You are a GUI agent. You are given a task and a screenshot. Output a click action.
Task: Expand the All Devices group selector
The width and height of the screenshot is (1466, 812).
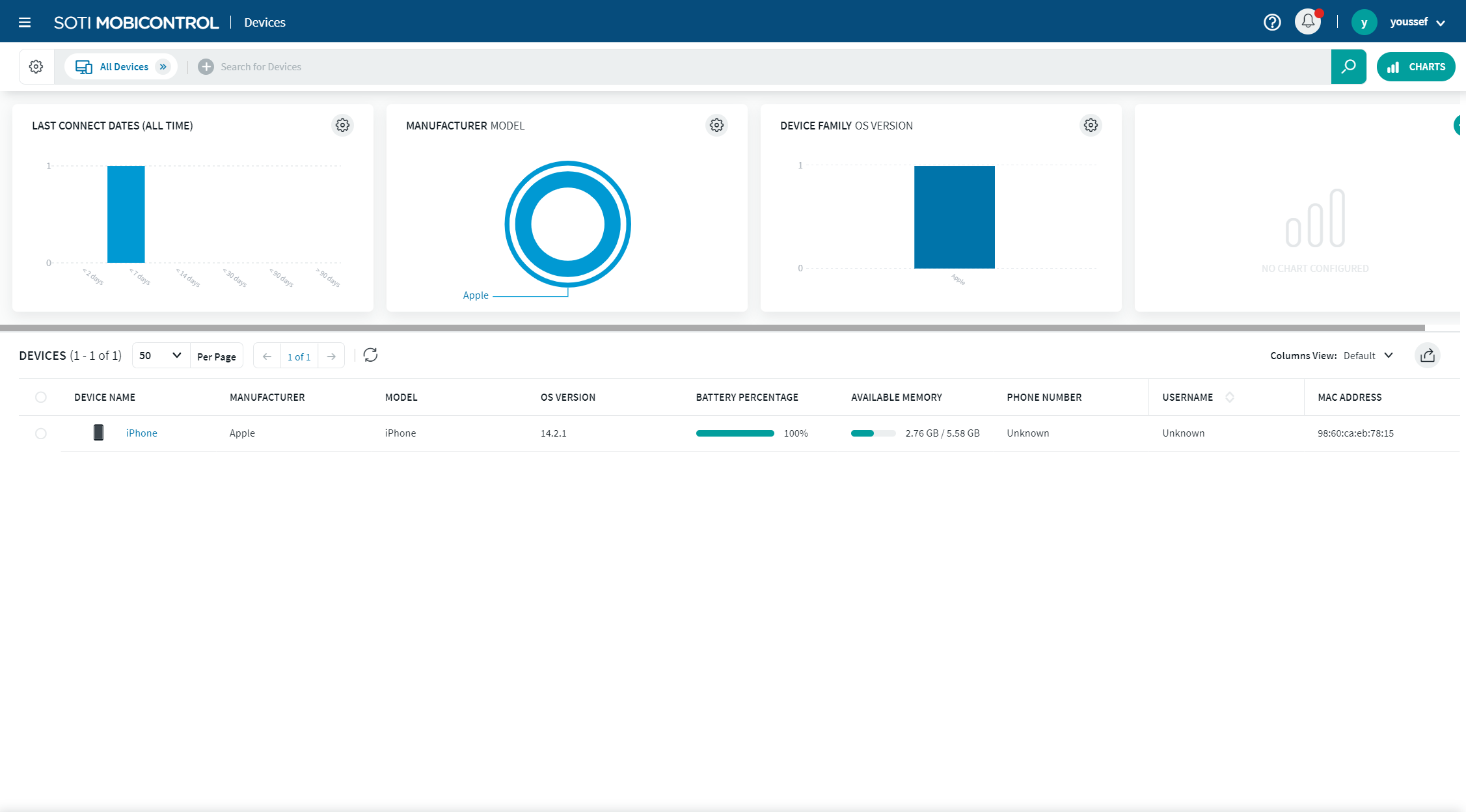tap(163, 67)
